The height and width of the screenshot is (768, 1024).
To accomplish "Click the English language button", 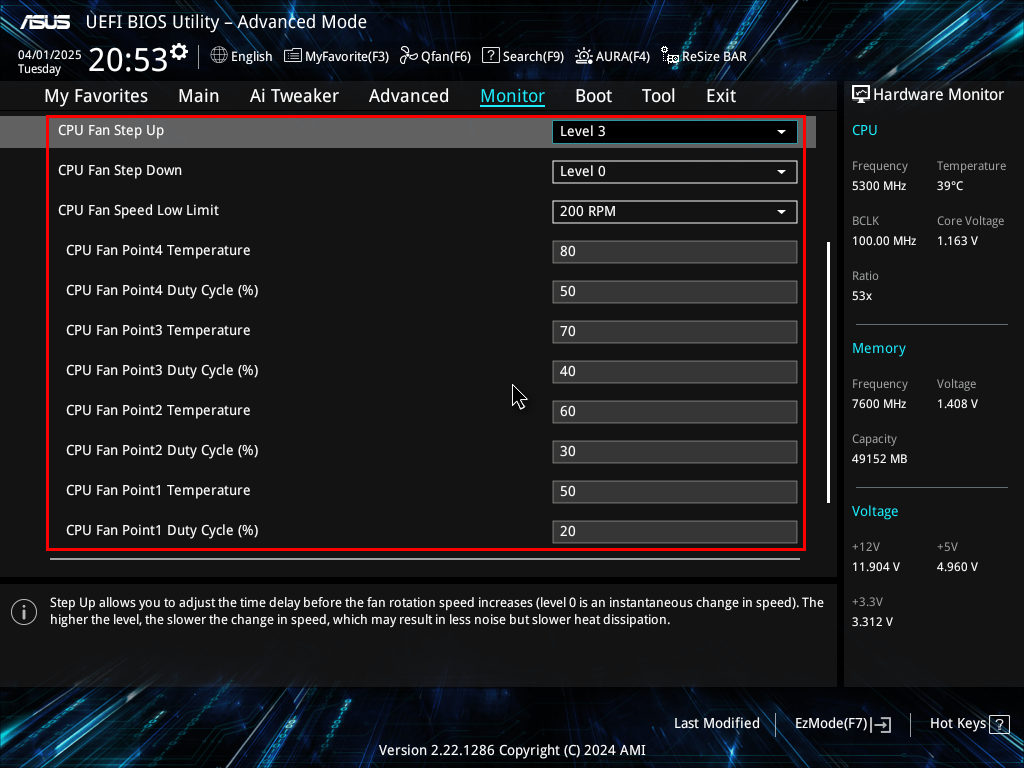I will [x=242, y=56].
